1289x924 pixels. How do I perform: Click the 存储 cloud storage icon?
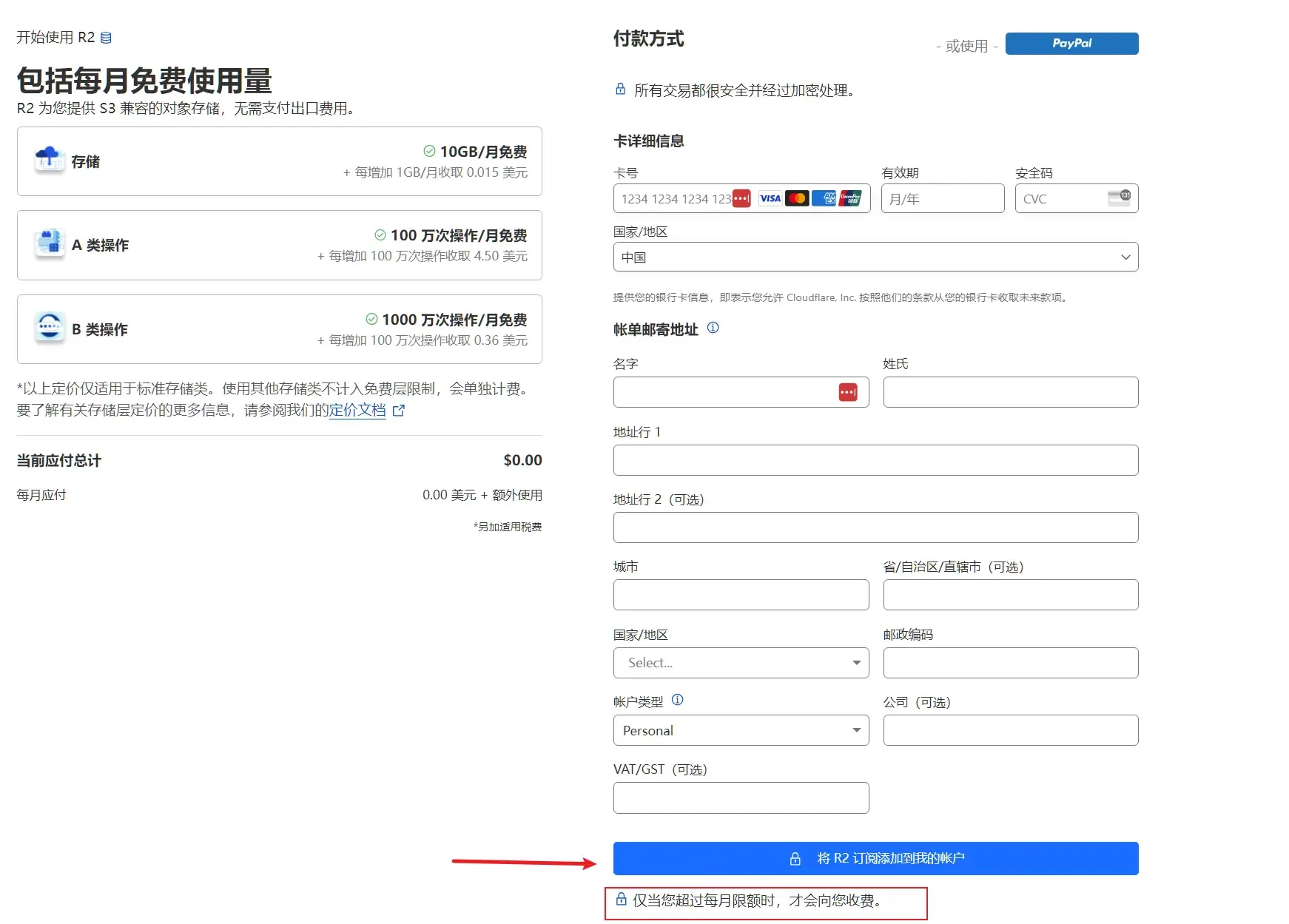point(49,159)
